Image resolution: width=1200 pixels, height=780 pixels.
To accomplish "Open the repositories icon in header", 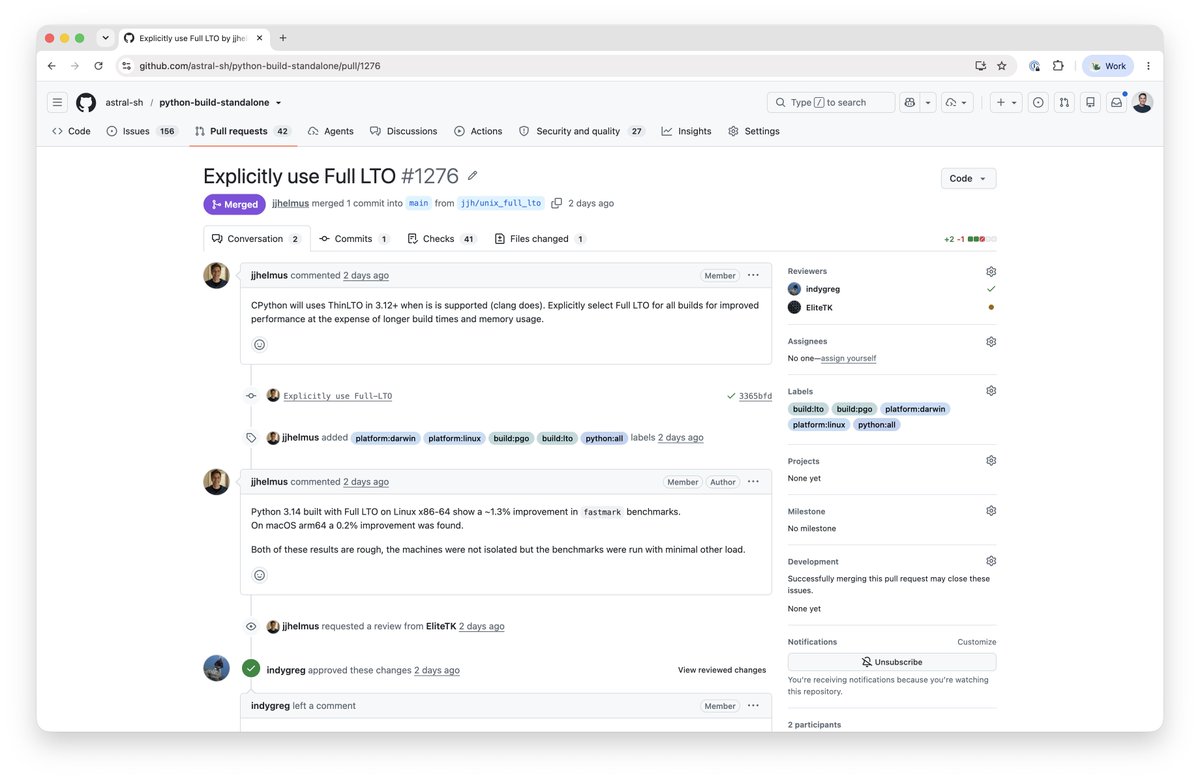I will point(1090,102).
